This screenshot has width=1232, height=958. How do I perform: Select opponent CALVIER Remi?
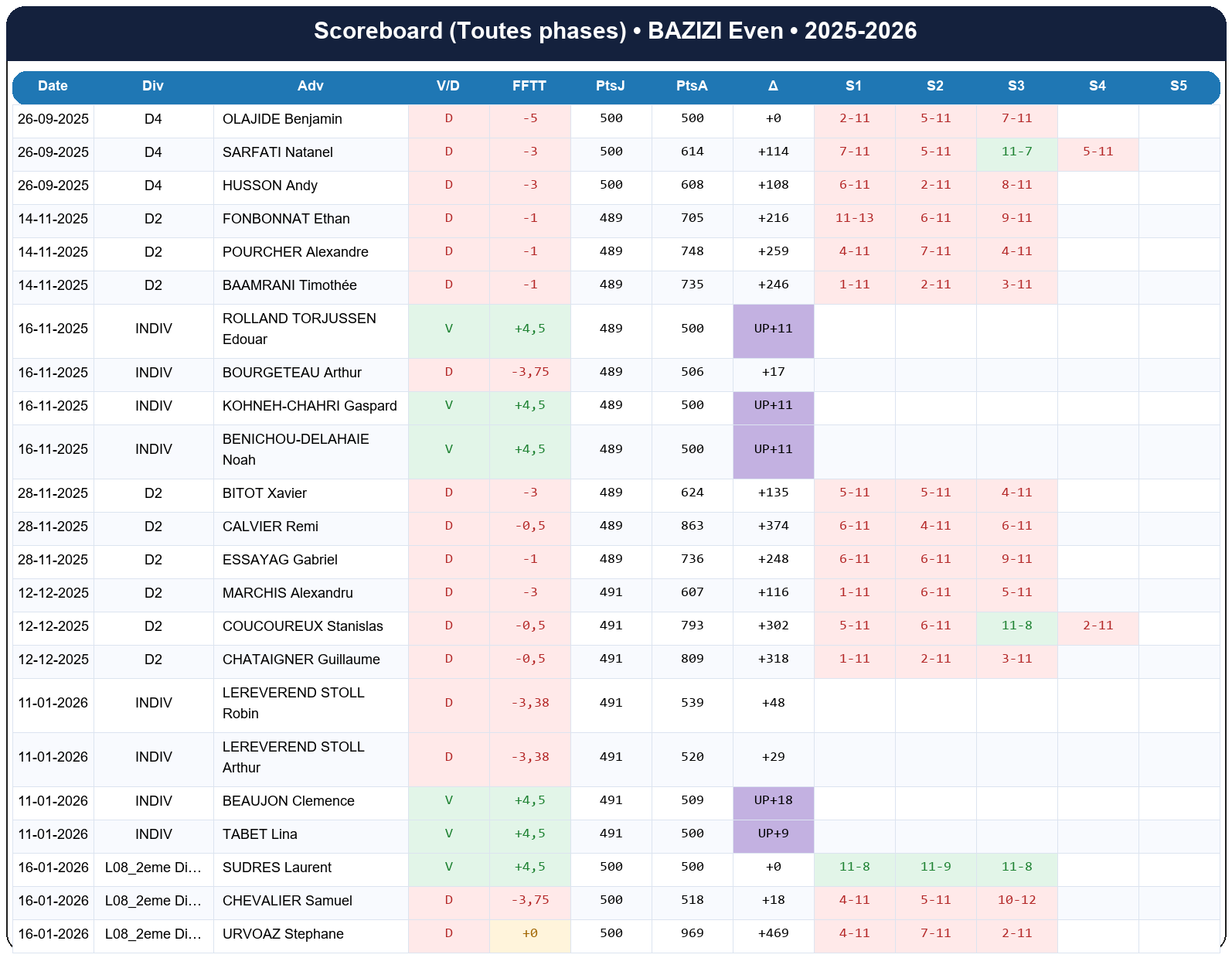tap(270, 527)
